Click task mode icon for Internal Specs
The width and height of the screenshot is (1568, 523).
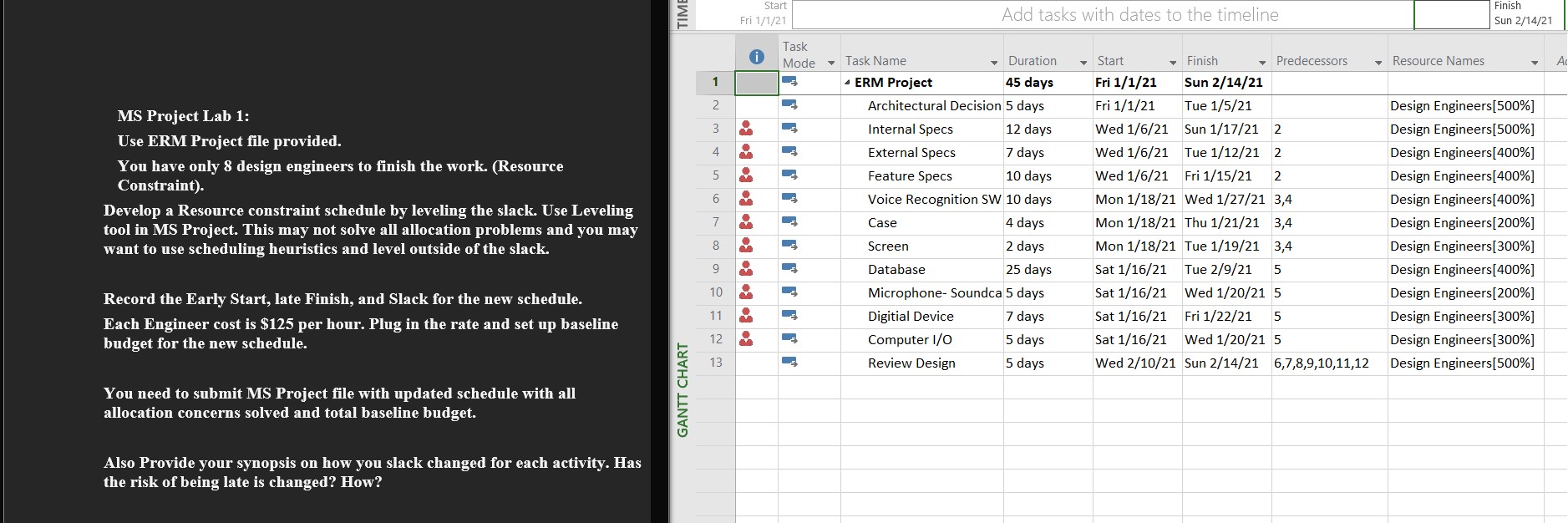[789, 129]
